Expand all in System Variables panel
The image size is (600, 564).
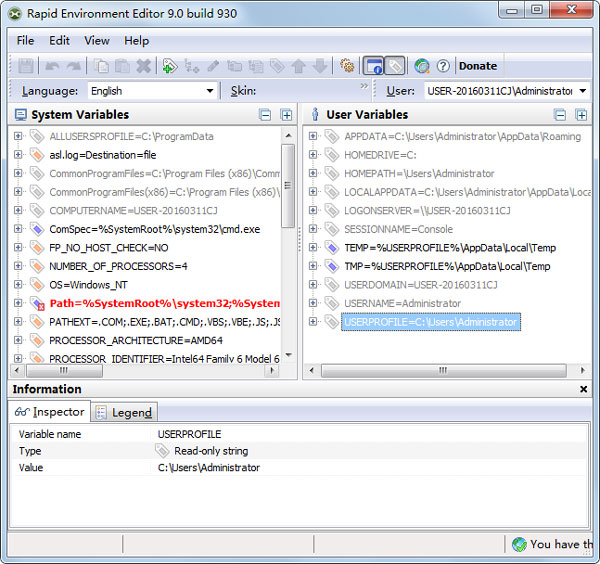[287, 115]
